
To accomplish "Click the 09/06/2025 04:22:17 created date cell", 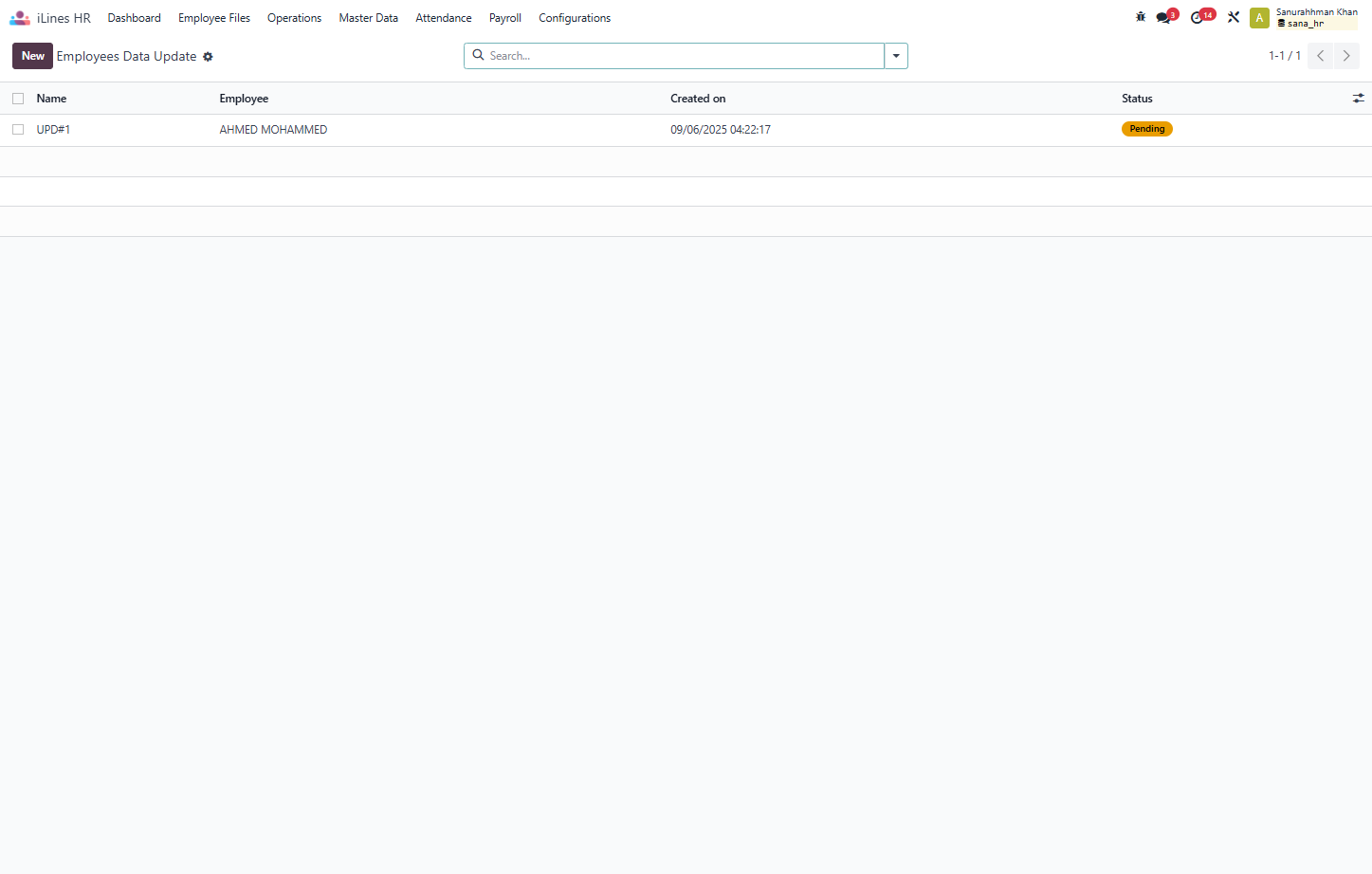I will point(721,130).
